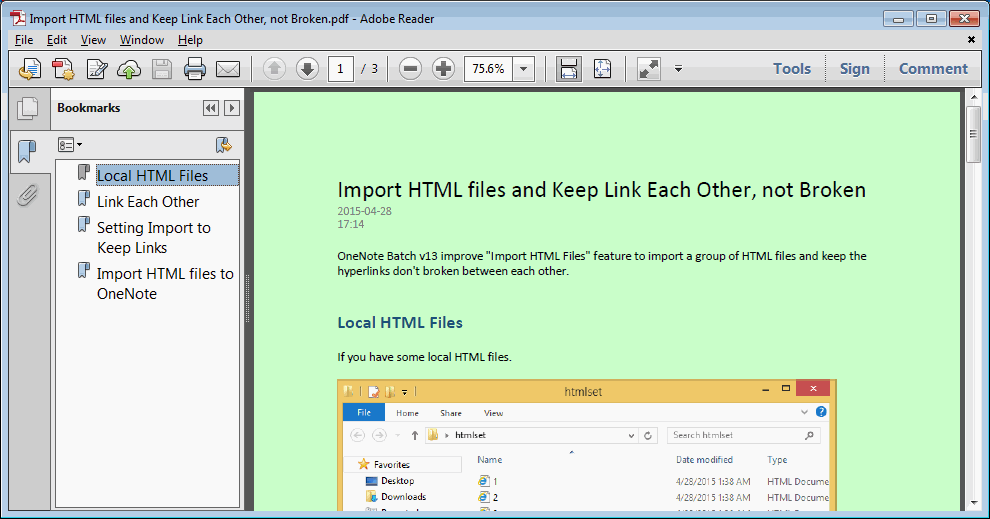Click bookmark icon beside Link Each Other
This screenshot has width=990, height=519.
[83, 198]
